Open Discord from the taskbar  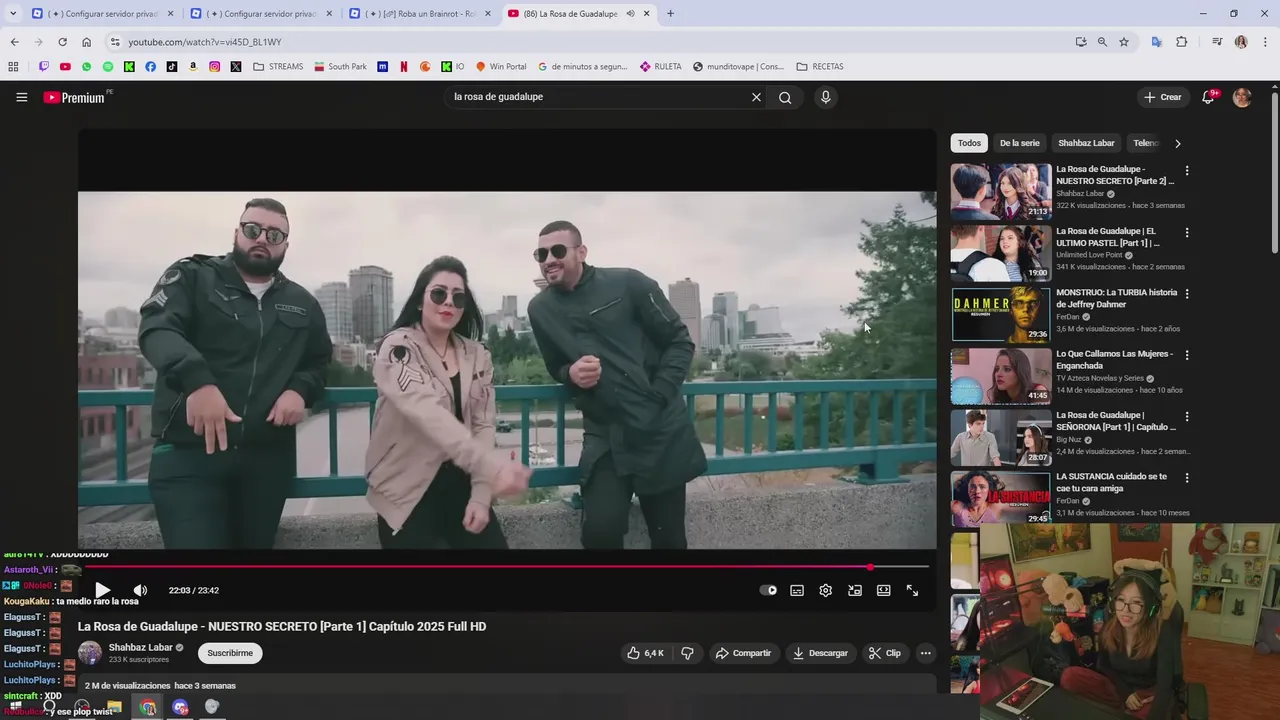point(180,707)
